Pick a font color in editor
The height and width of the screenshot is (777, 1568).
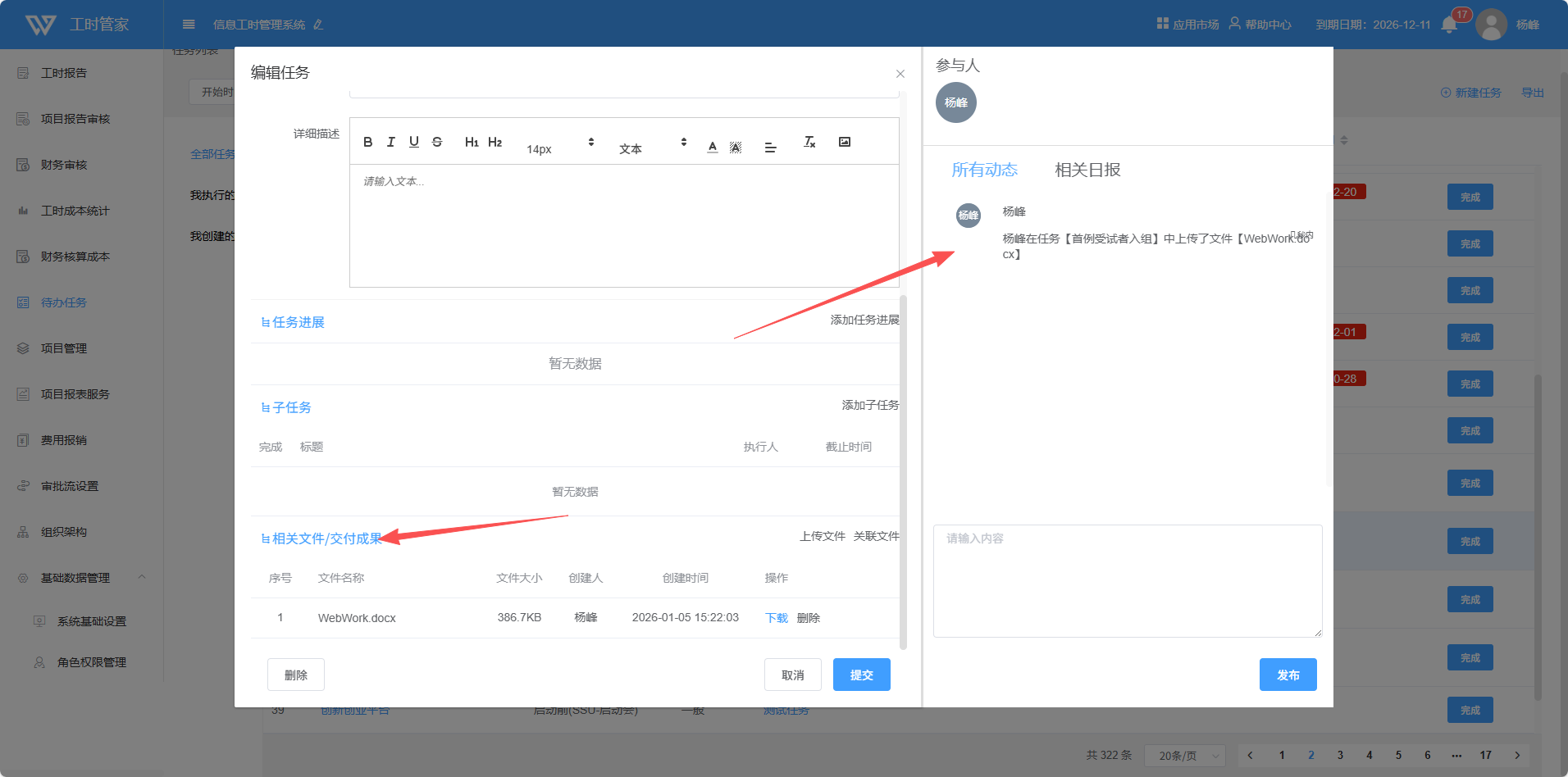[x=713, y=148]
